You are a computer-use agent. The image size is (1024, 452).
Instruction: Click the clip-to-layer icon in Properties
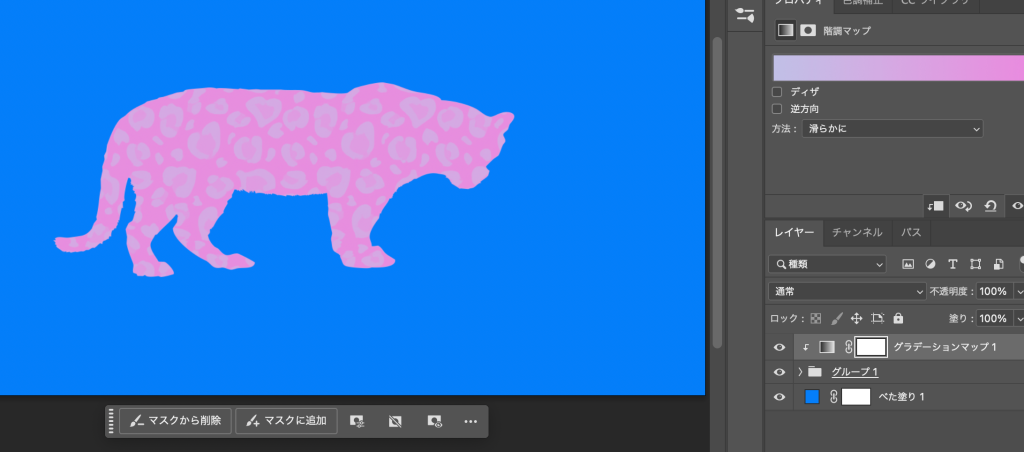click(936, 205)
